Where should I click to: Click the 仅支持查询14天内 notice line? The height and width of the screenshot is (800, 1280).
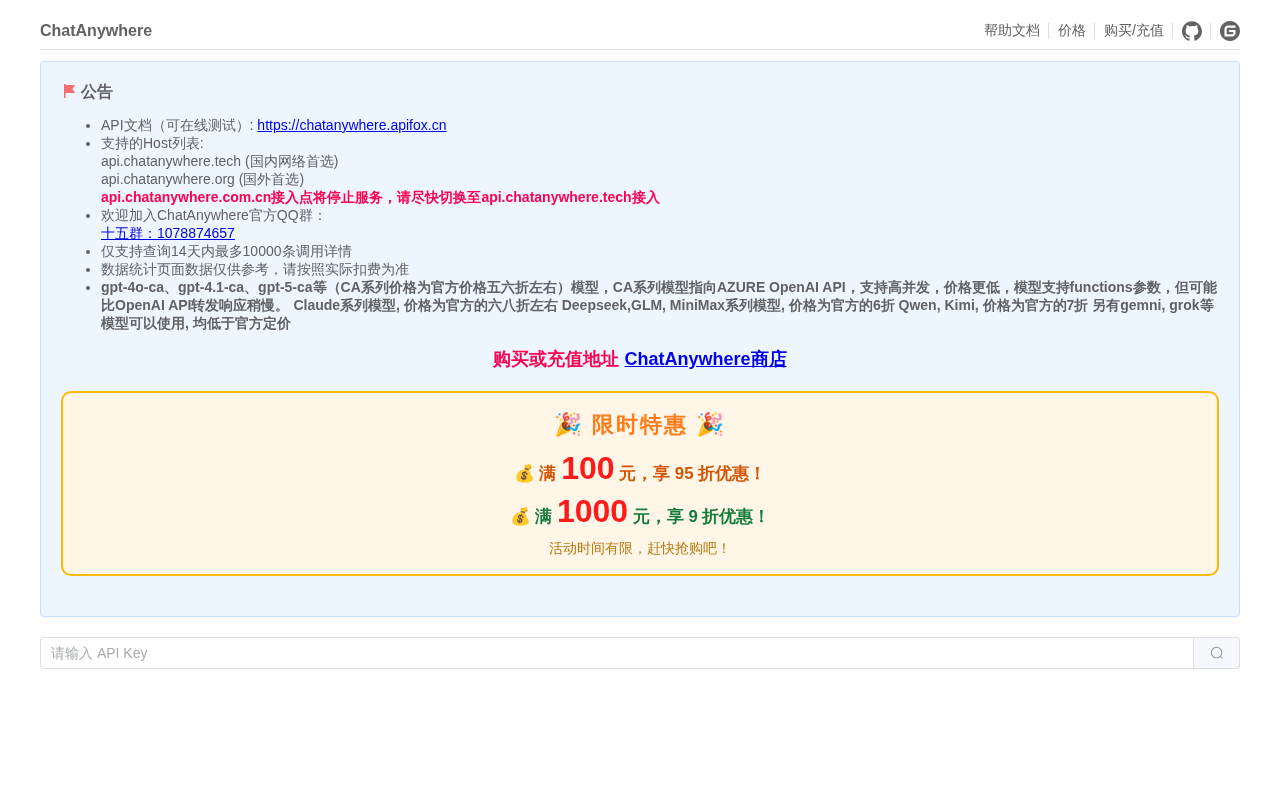[x=226, y=251]
